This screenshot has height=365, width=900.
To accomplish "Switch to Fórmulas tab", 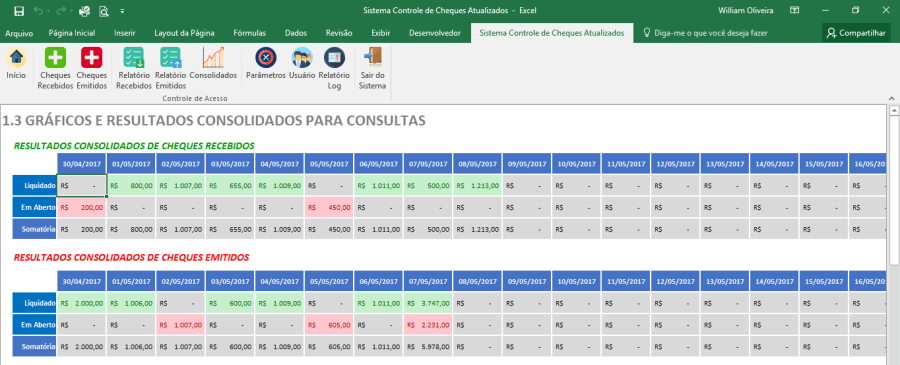I will pos(249,33).
